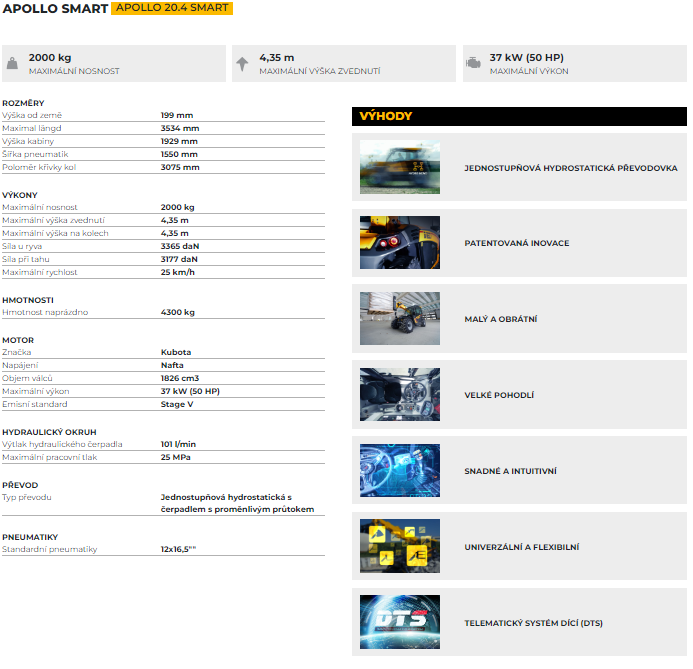Click the Velké pohodlí label

click(x=499, y=395)
